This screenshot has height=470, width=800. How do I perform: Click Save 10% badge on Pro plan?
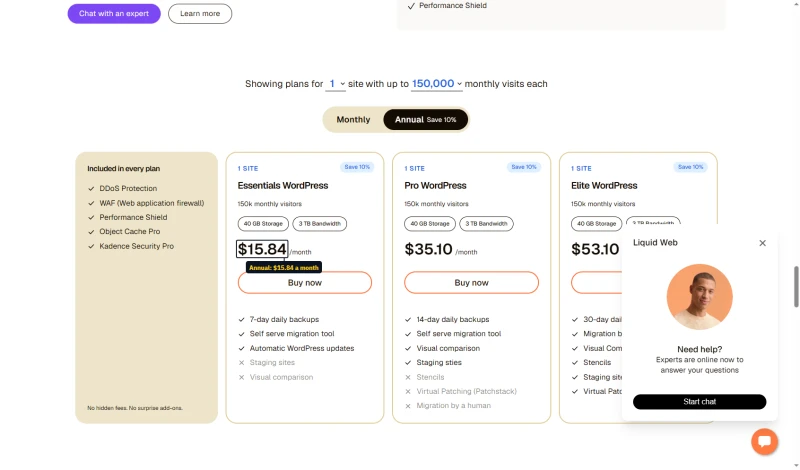click(x=523, y=167)
